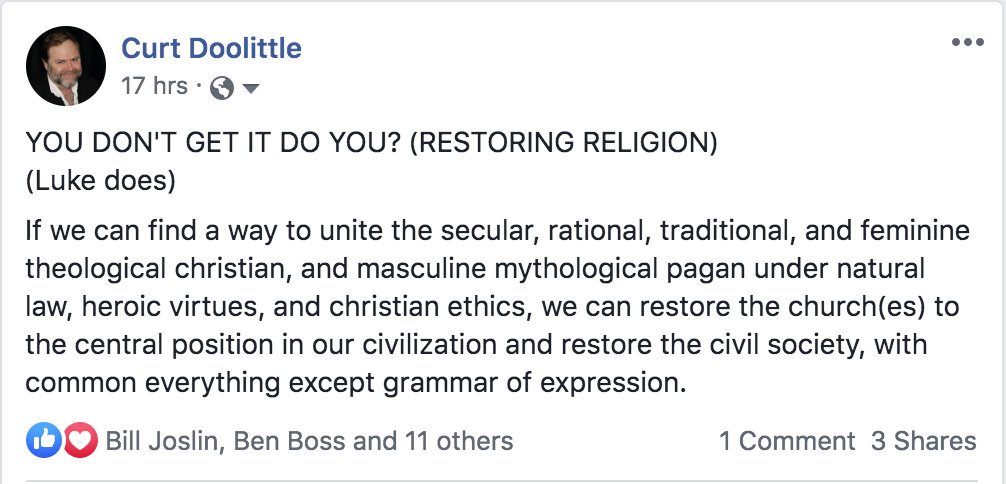Open Curt Doolittle's profile picture

tap(66, 66)
